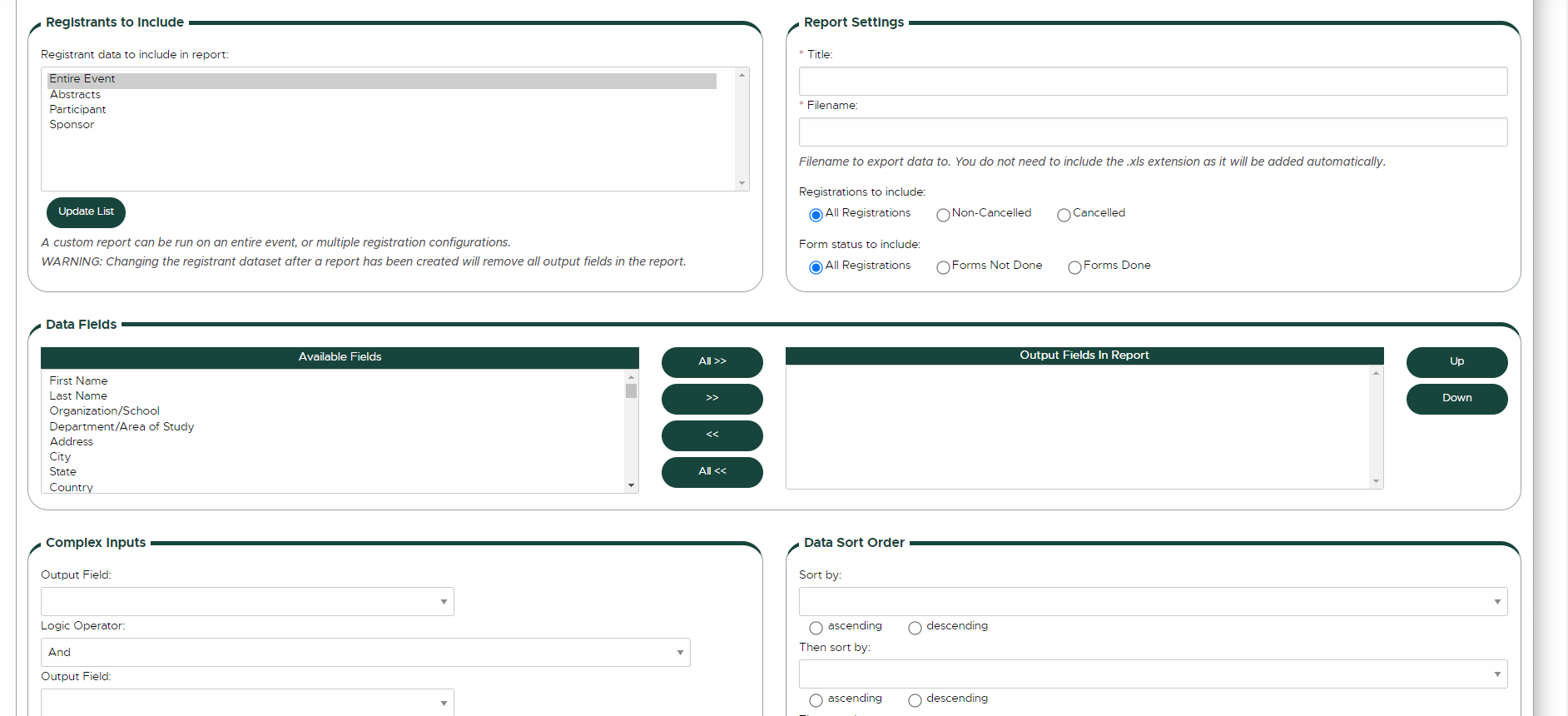Select Participant in registrant data list
The height and width of the screenshot is (716, 1568).
tap(77, 110)
